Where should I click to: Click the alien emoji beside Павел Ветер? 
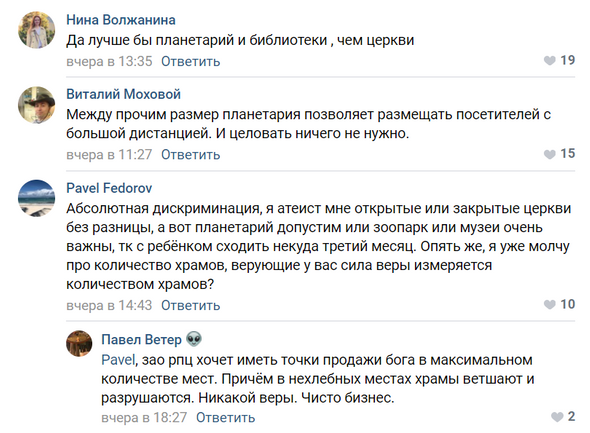pos(194,339)
